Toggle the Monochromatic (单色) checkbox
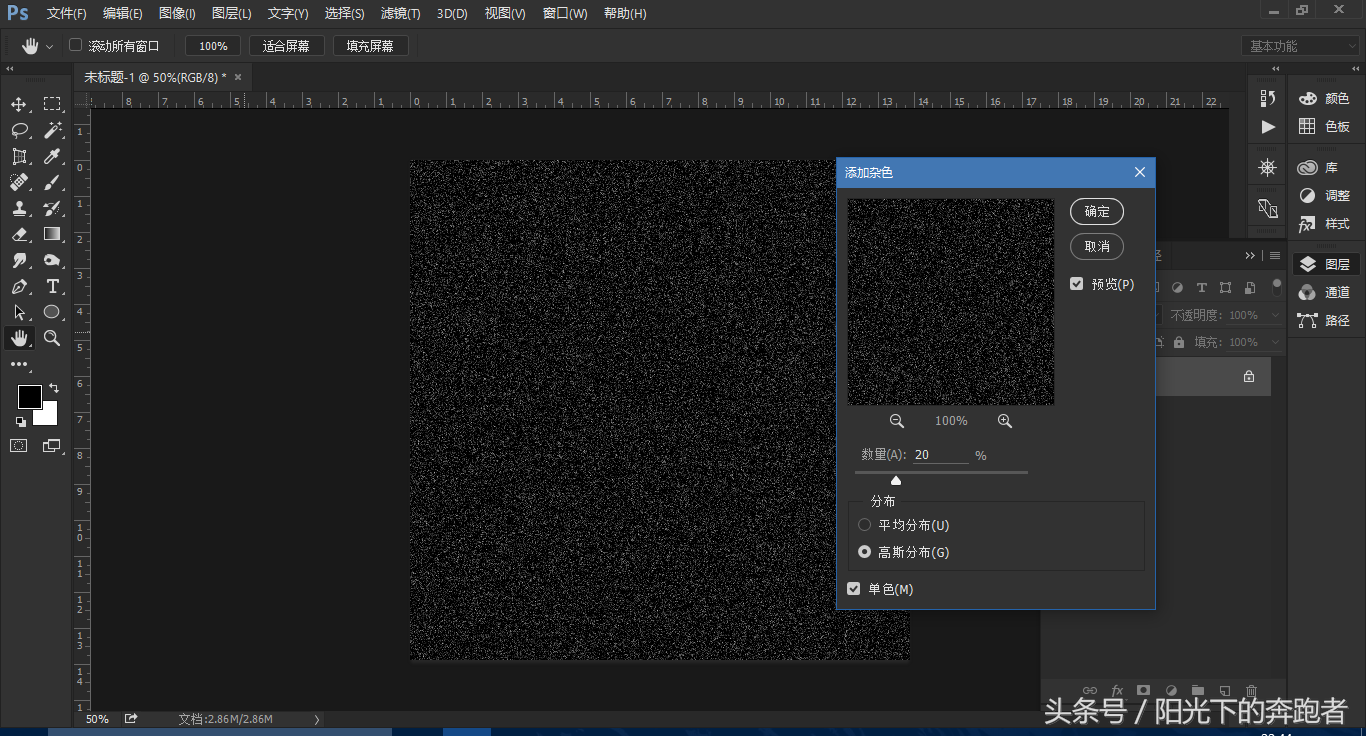The width and height of the screenshot is (1366, 736). click(854, 589)
